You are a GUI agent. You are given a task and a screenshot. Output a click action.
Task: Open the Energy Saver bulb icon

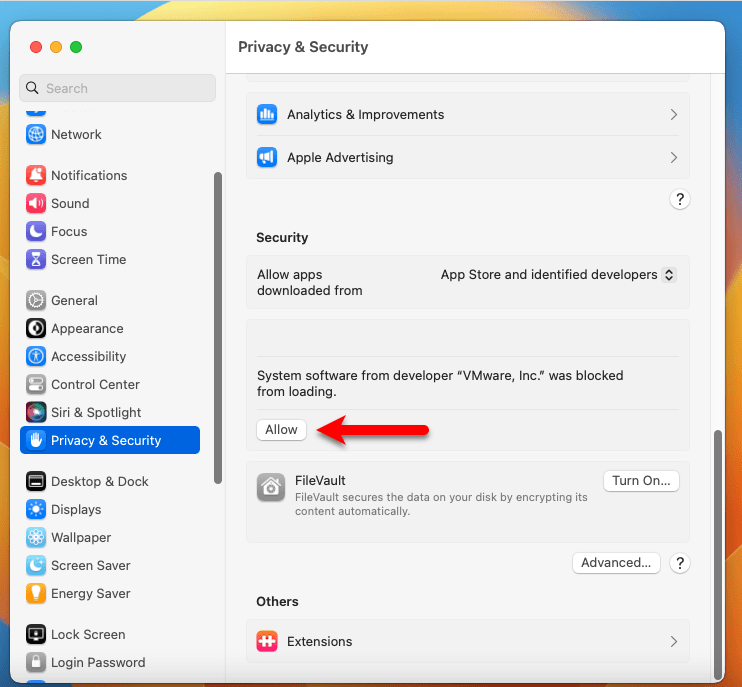coord(36,593)
